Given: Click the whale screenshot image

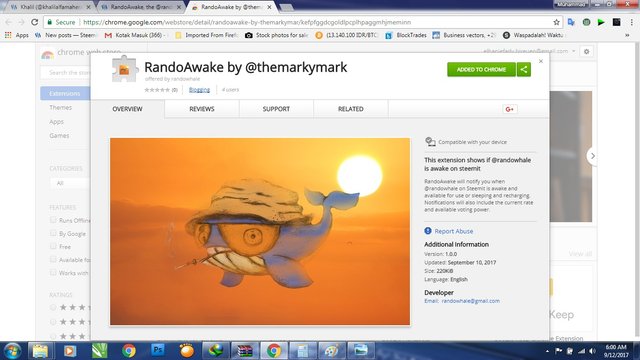Looking at the screenshot, I should (260, 231).
